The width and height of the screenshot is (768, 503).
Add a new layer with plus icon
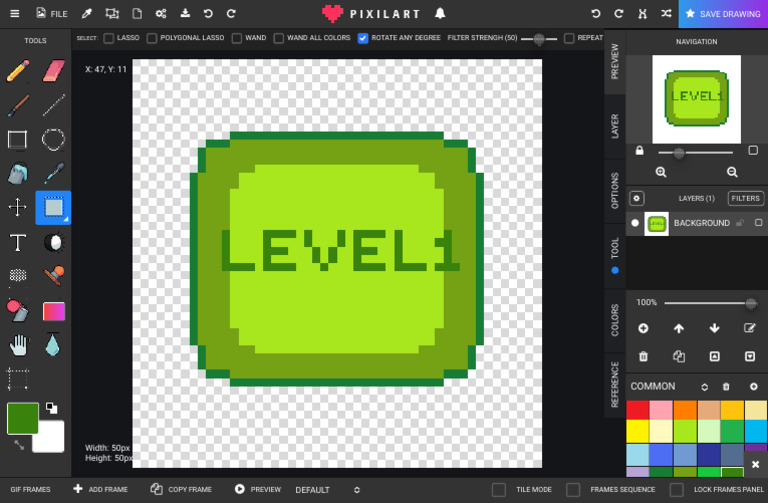[x=644, y=328]
